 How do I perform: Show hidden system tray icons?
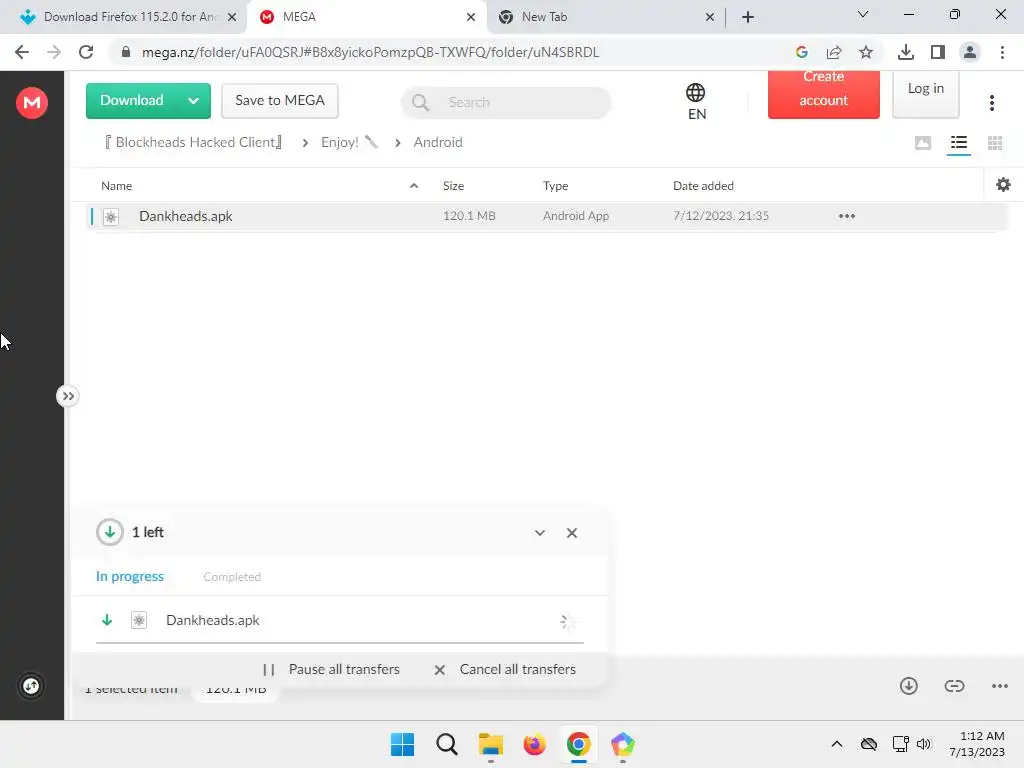tap(837, 744)
